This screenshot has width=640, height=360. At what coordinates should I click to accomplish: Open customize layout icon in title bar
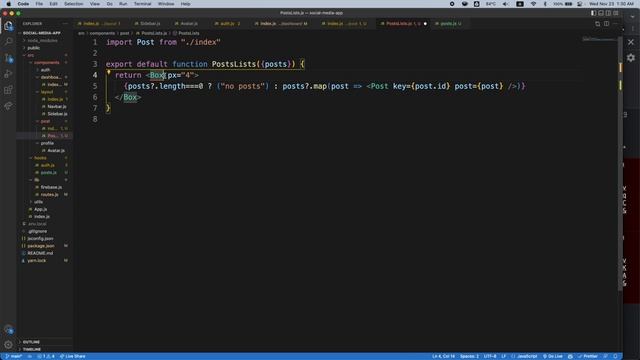(616, 13)
